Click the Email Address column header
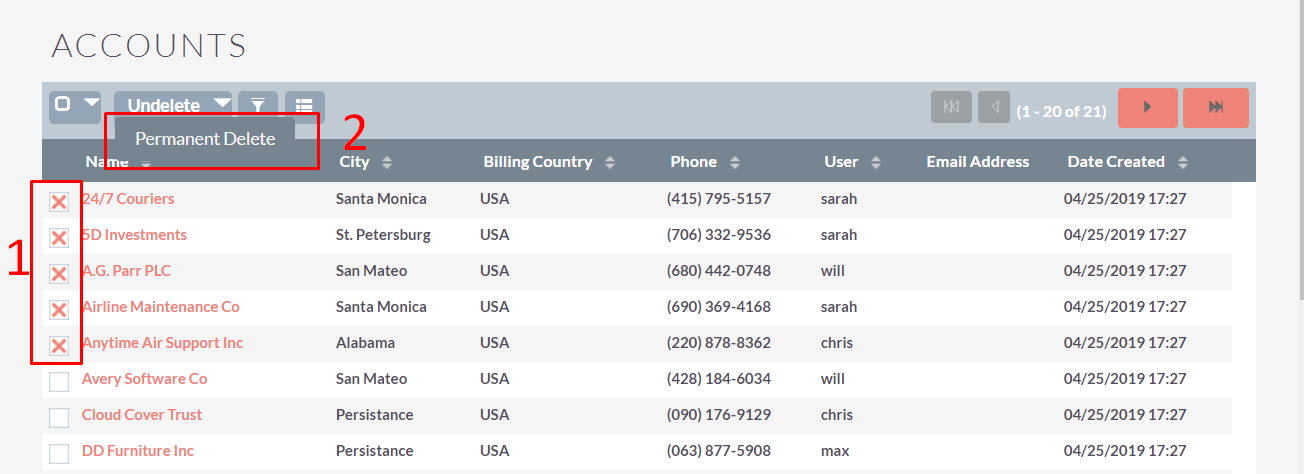Image resolution: width=1304 pixels, height=474 pixels. pyautogui.click(x=978, y=162)
